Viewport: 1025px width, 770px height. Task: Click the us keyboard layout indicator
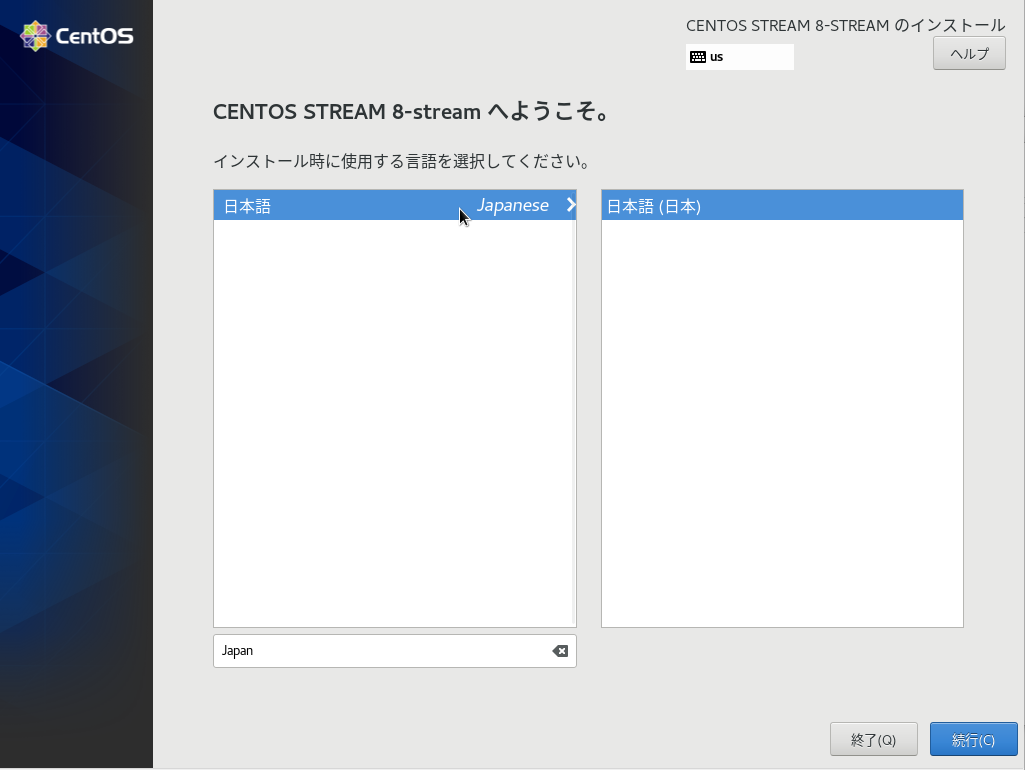pyautogui.click(x=739, y=57)
